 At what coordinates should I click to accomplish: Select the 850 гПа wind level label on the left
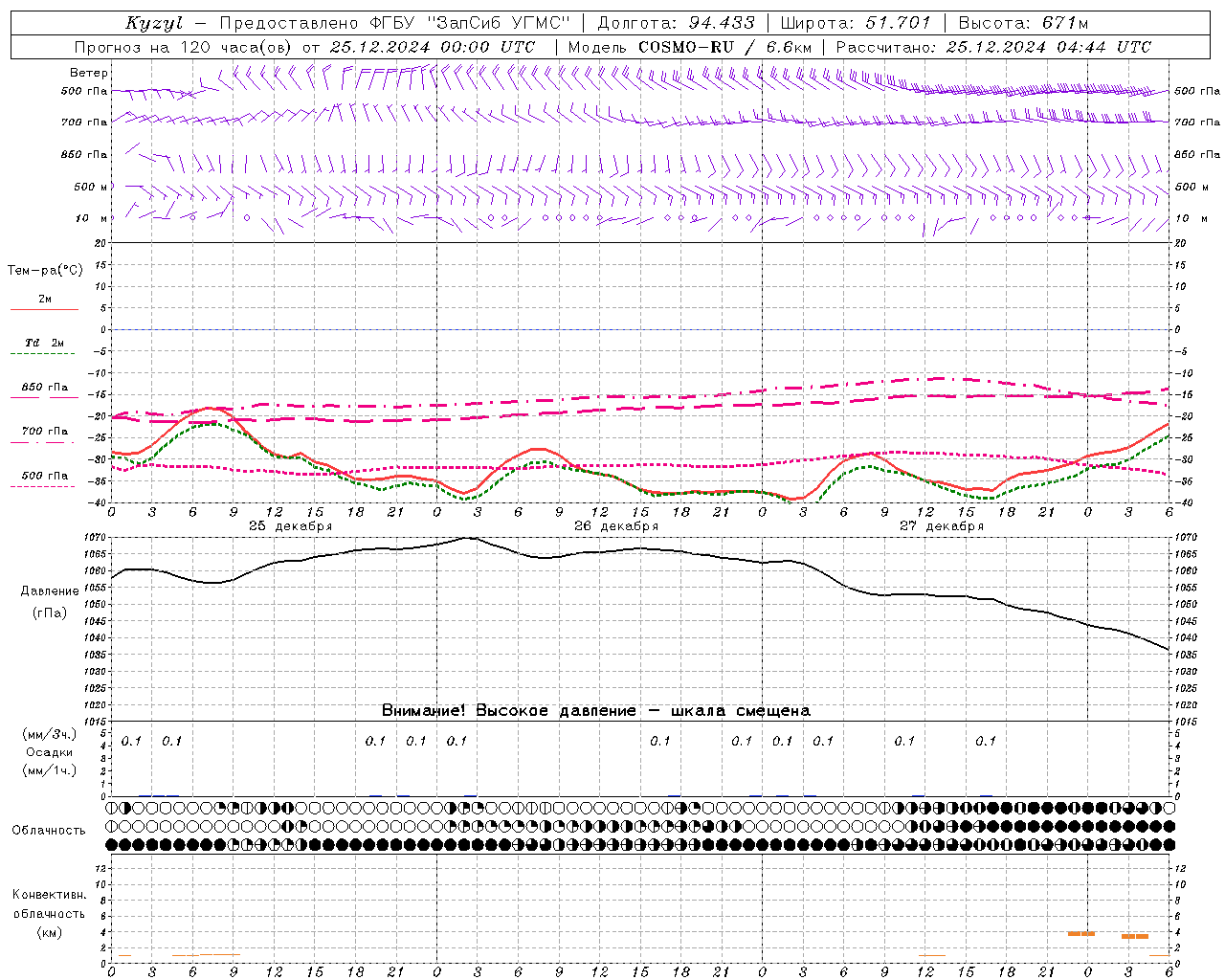[84, 154]
